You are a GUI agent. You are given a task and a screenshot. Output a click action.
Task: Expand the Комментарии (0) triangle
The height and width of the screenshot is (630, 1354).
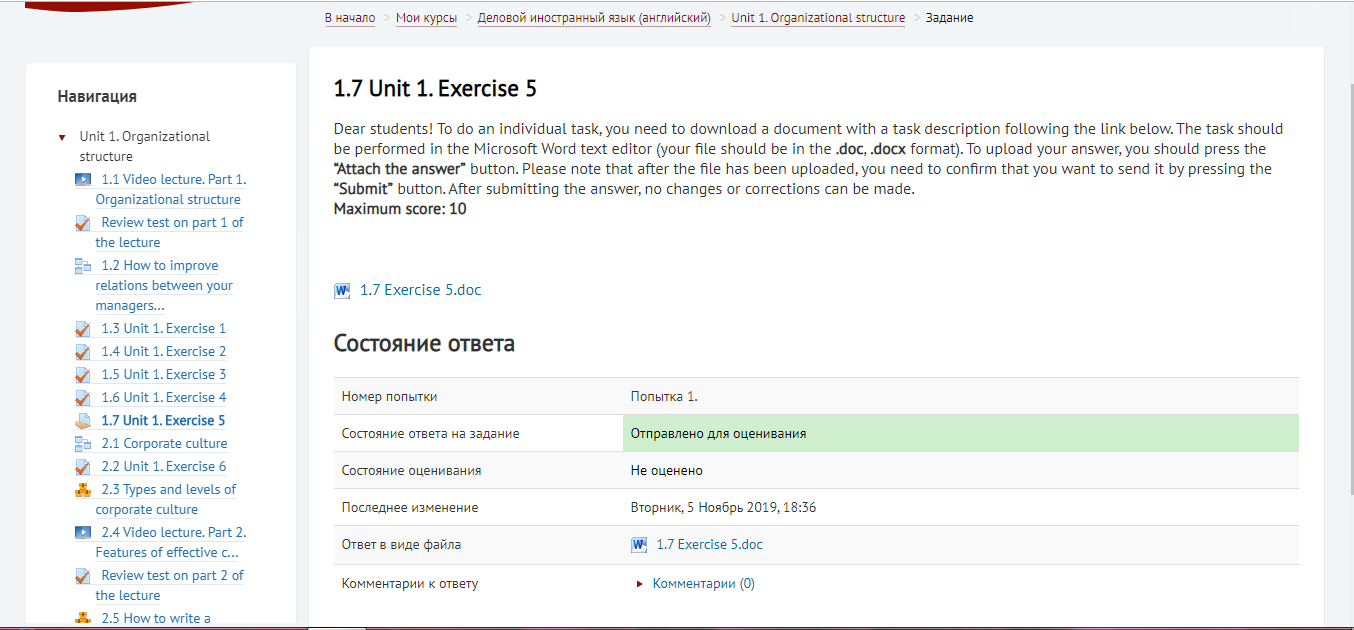point(640,584)
